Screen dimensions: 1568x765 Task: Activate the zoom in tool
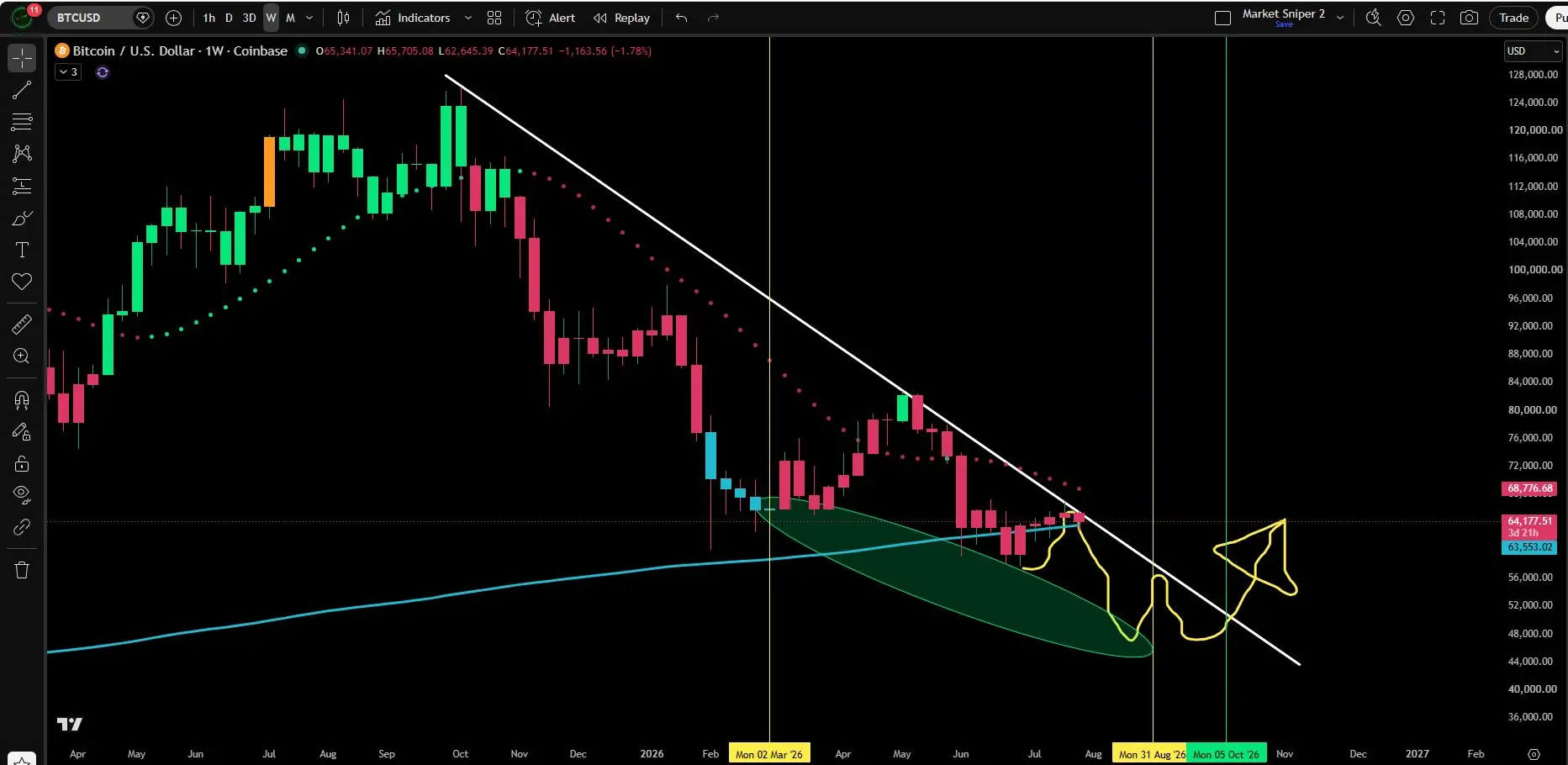(22, 356)
